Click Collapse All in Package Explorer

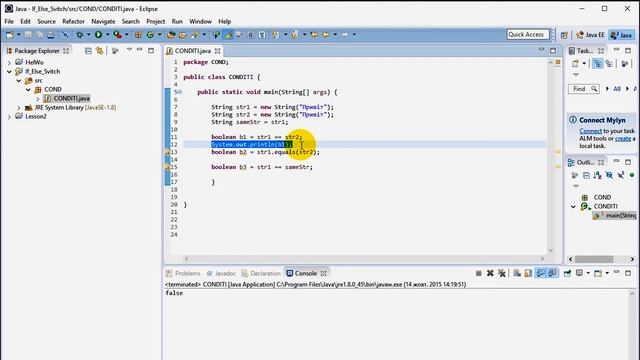tap(88, 51)
